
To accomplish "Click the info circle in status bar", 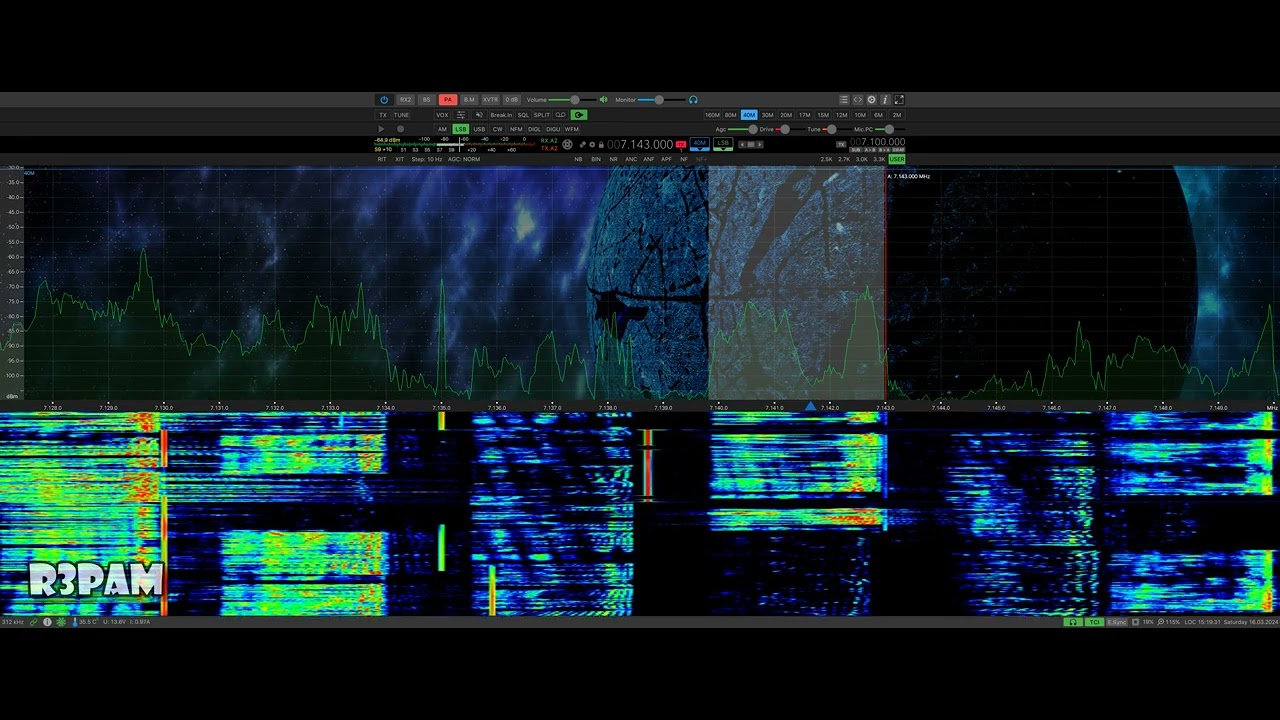I will pyautogui.click(x=47, y=622).
